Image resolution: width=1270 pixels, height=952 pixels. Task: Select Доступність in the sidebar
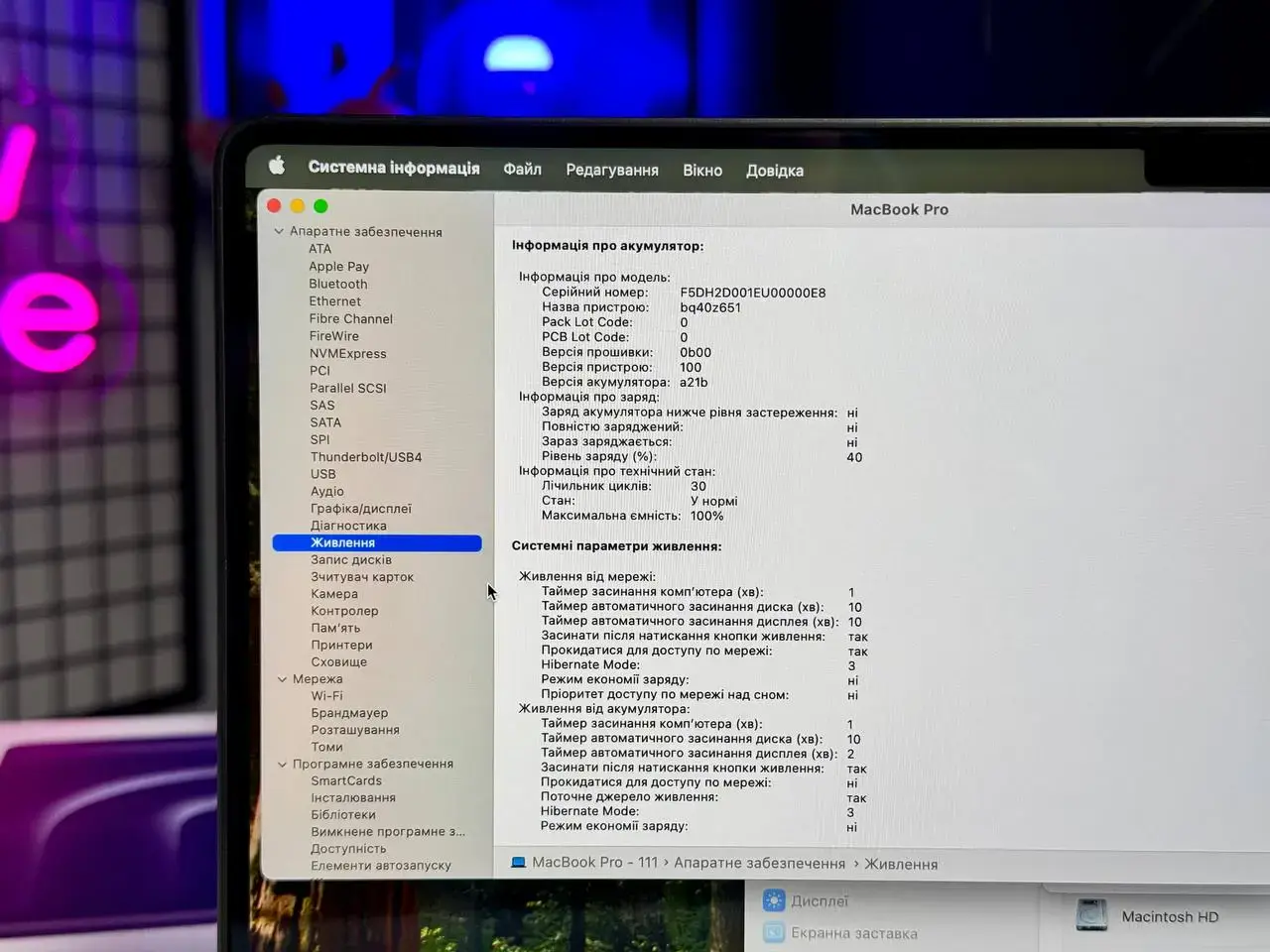(x=348, y=849)
